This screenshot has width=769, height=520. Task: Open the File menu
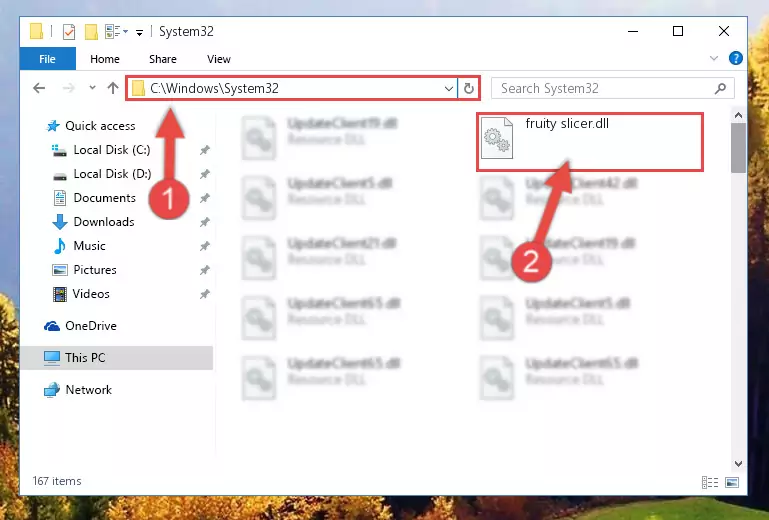pos(48,59)
